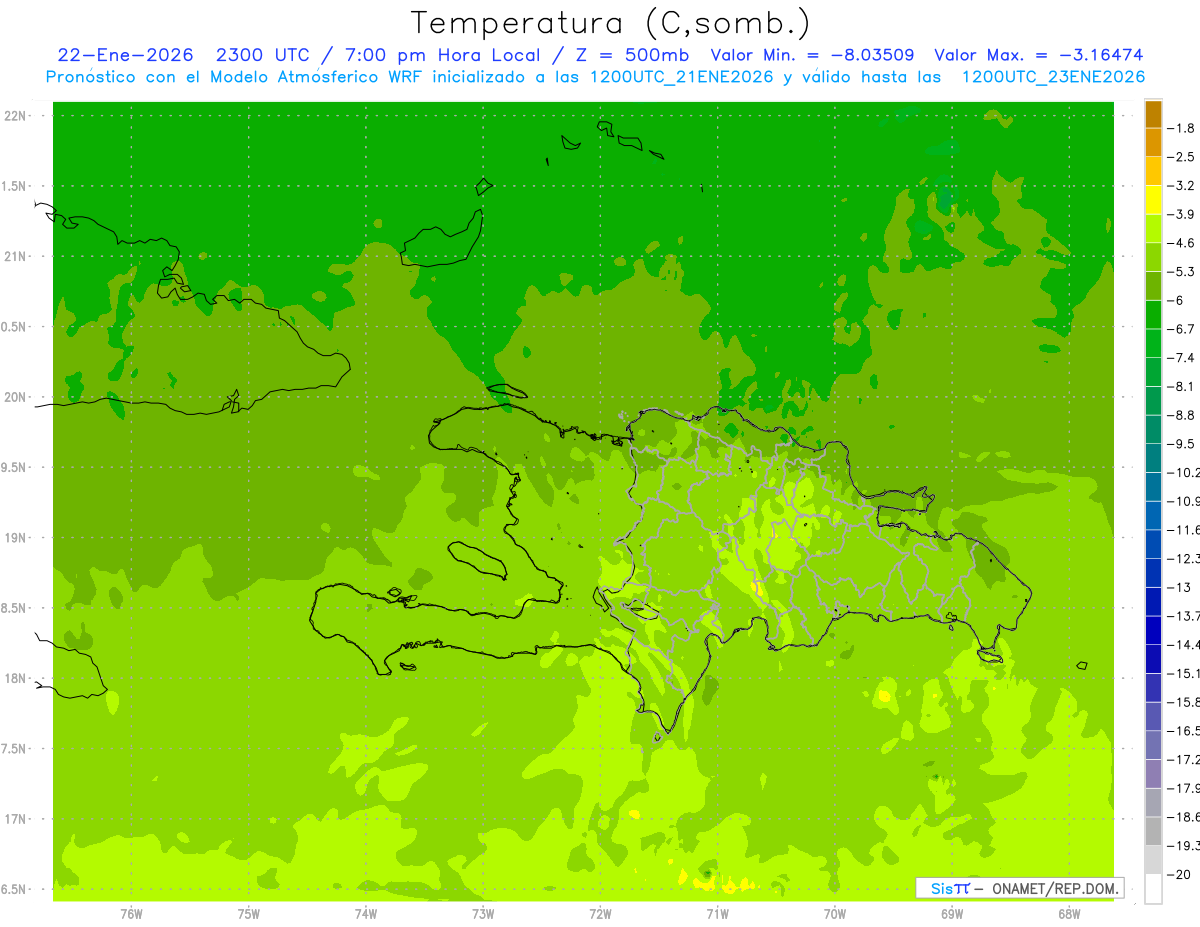Image resolution: width=1200 pixels, height=927 pixels.
Task: Pick the green swatch between -6 and -6.7
Action: (x=1153, y=315)
